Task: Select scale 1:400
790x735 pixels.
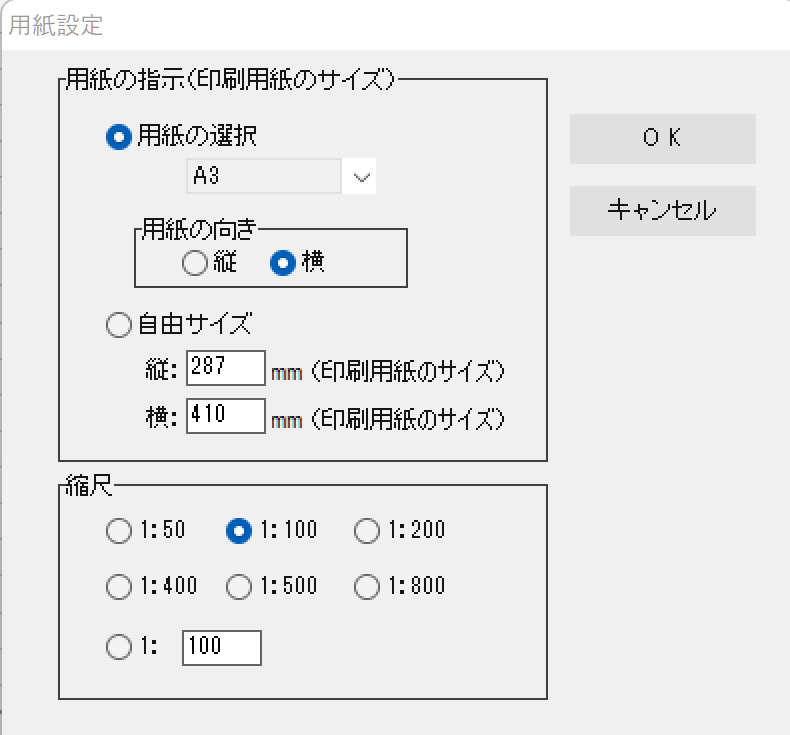Action: click(x=118, y=587)
